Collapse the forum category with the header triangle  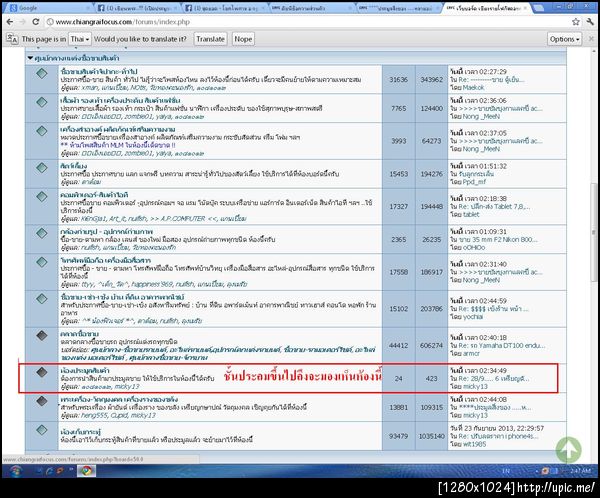pos(30,58)
